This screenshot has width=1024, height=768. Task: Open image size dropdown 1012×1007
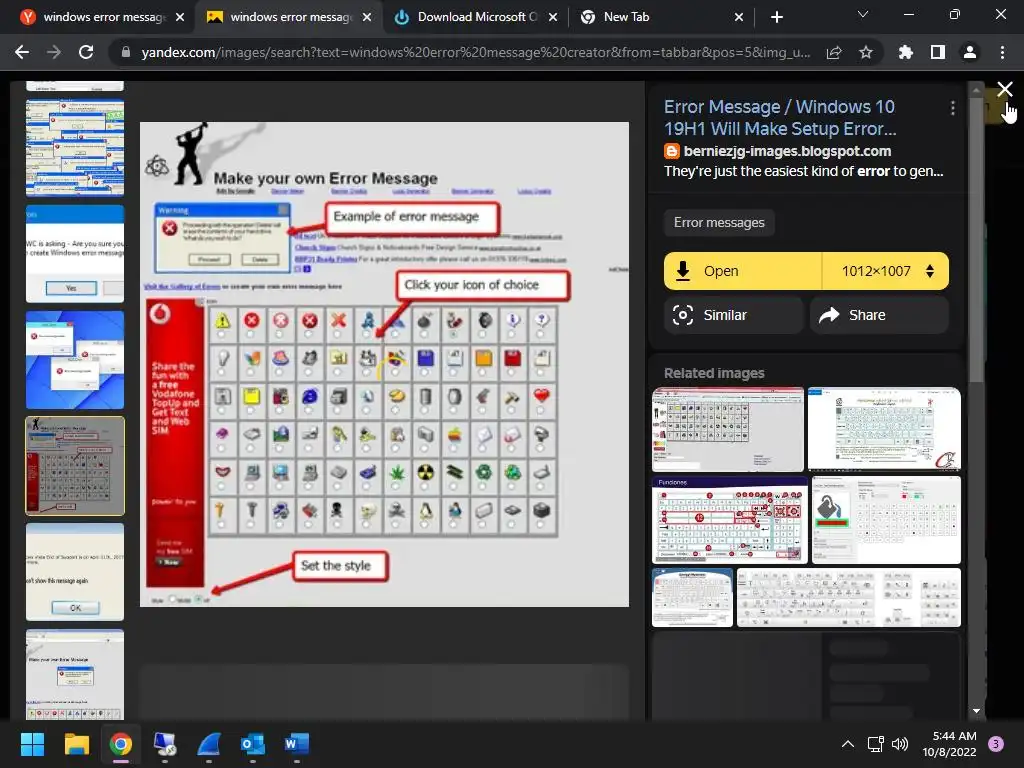[886, 271]
